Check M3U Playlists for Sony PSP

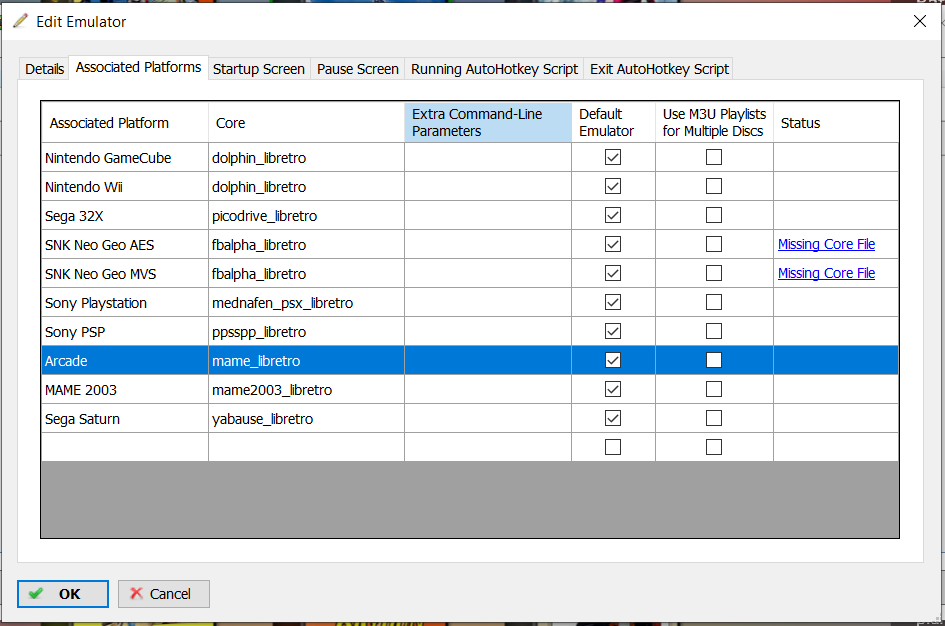click(x=714, y=331)
